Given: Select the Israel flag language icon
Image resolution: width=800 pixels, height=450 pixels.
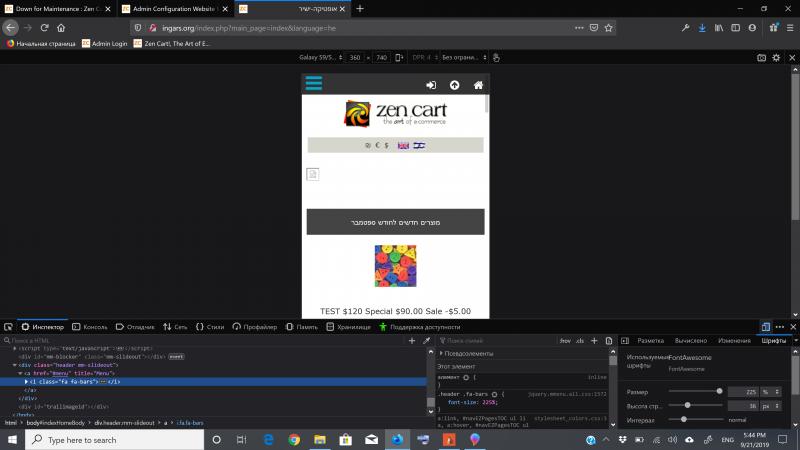Looking at the screenshot, I should (419, 145).
